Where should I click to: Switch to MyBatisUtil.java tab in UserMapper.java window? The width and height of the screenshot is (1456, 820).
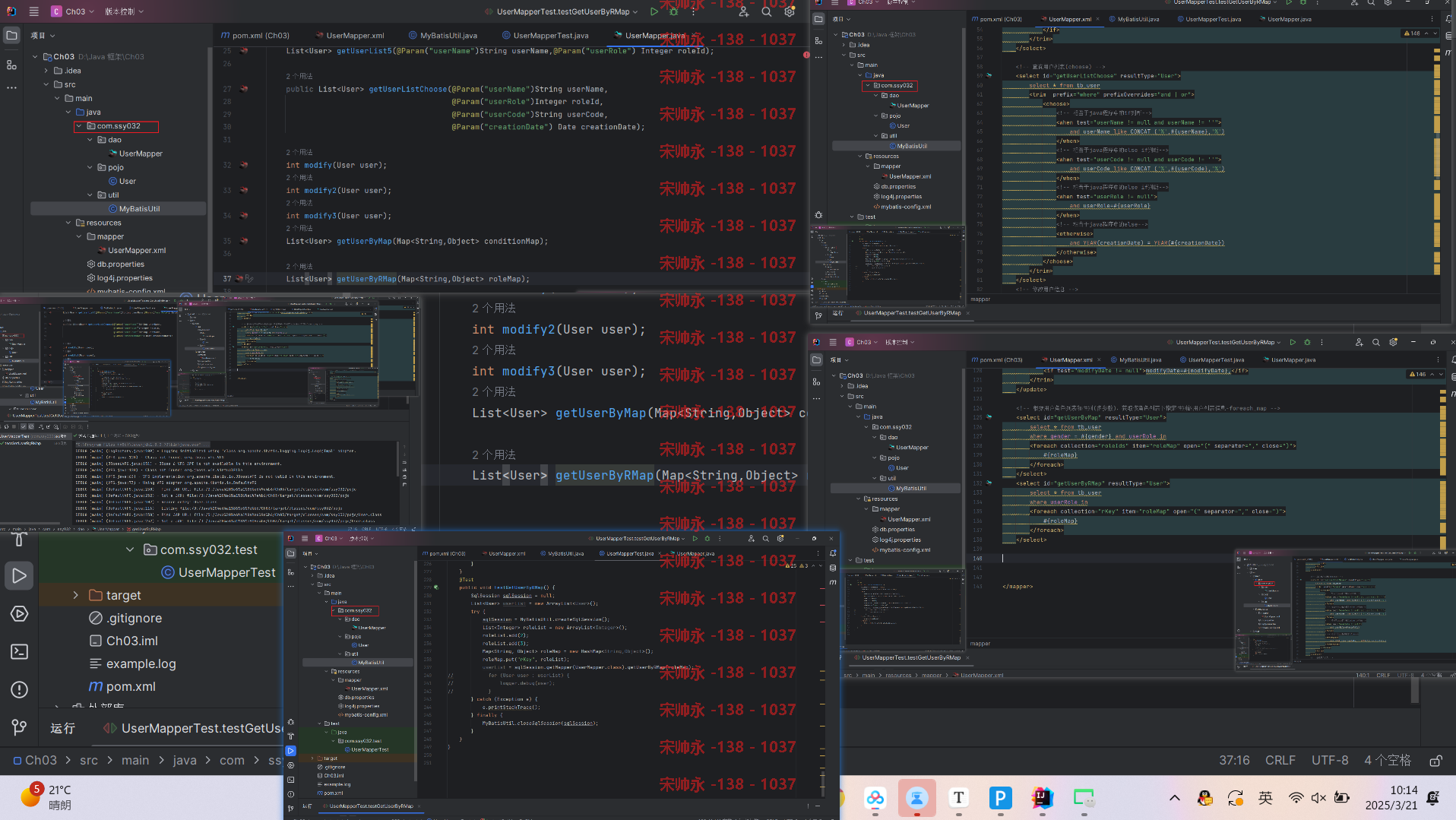pyautogui.click(x=444, y=36)
